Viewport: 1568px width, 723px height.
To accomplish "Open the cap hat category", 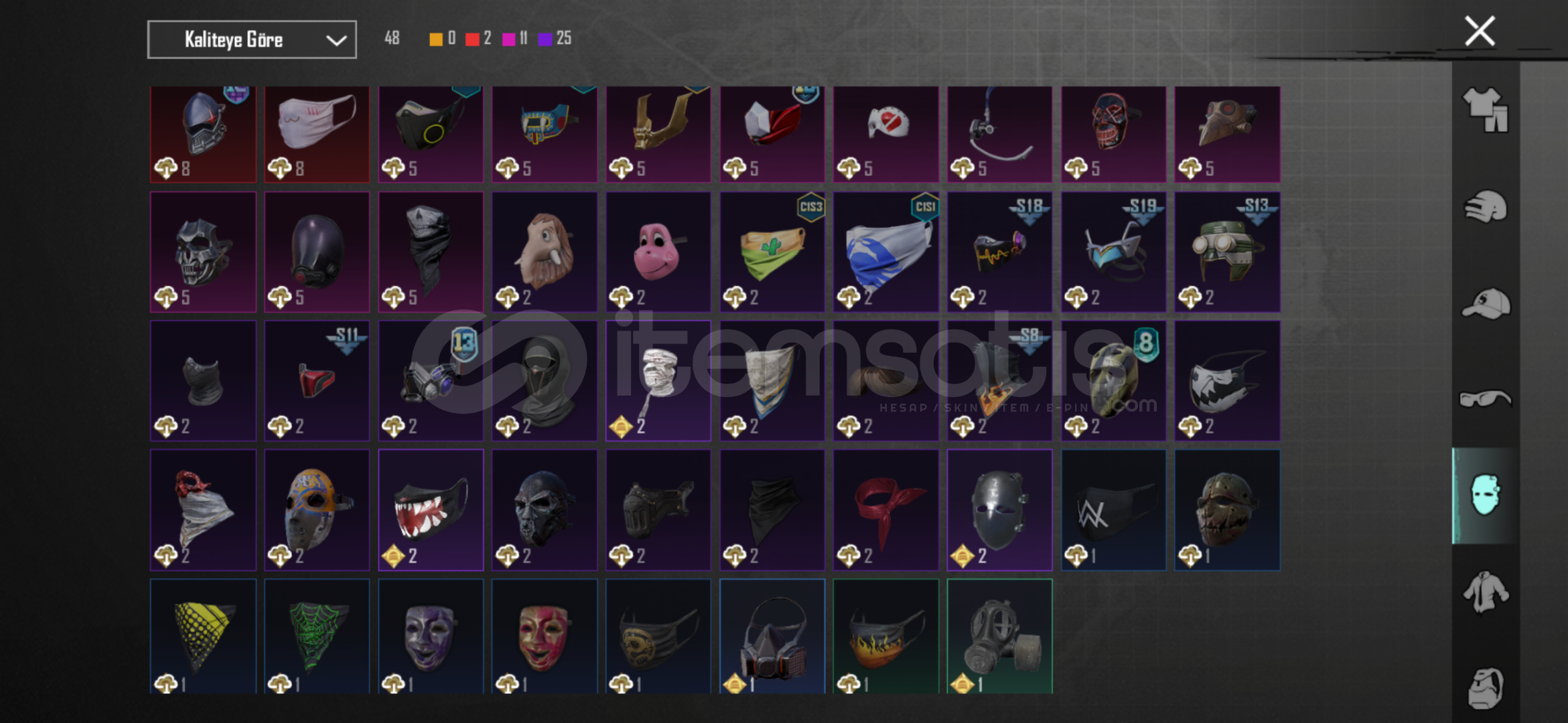I will 1485,304.
